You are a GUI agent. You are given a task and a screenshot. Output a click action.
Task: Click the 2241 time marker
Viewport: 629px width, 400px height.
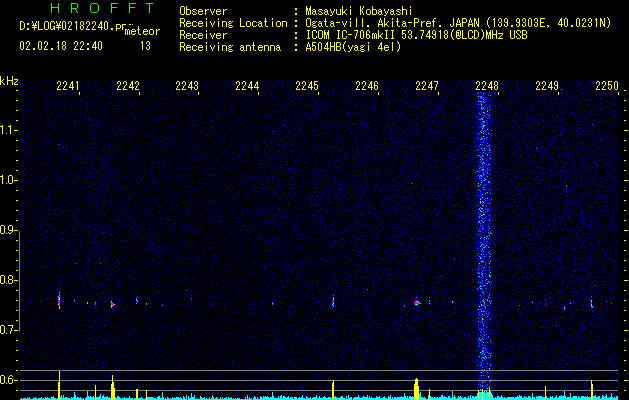click(x=68, y=86)
